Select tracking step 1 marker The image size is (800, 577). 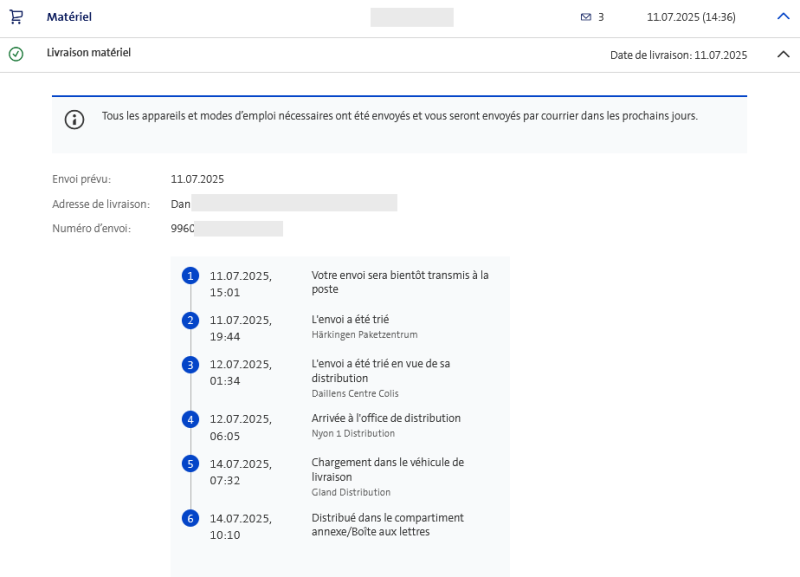coord(190,275)
